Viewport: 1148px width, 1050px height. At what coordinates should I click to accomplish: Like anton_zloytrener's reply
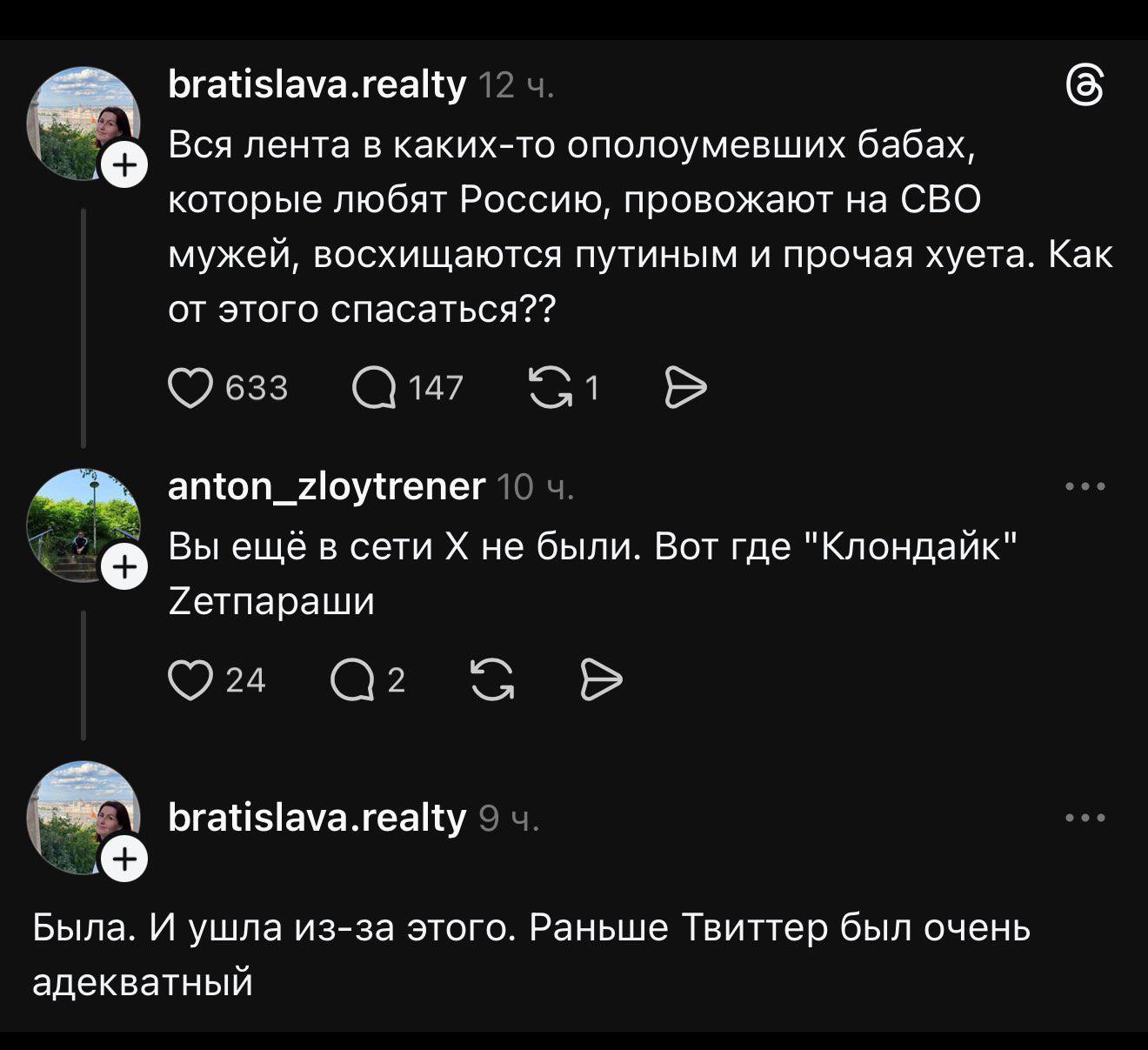193,680
